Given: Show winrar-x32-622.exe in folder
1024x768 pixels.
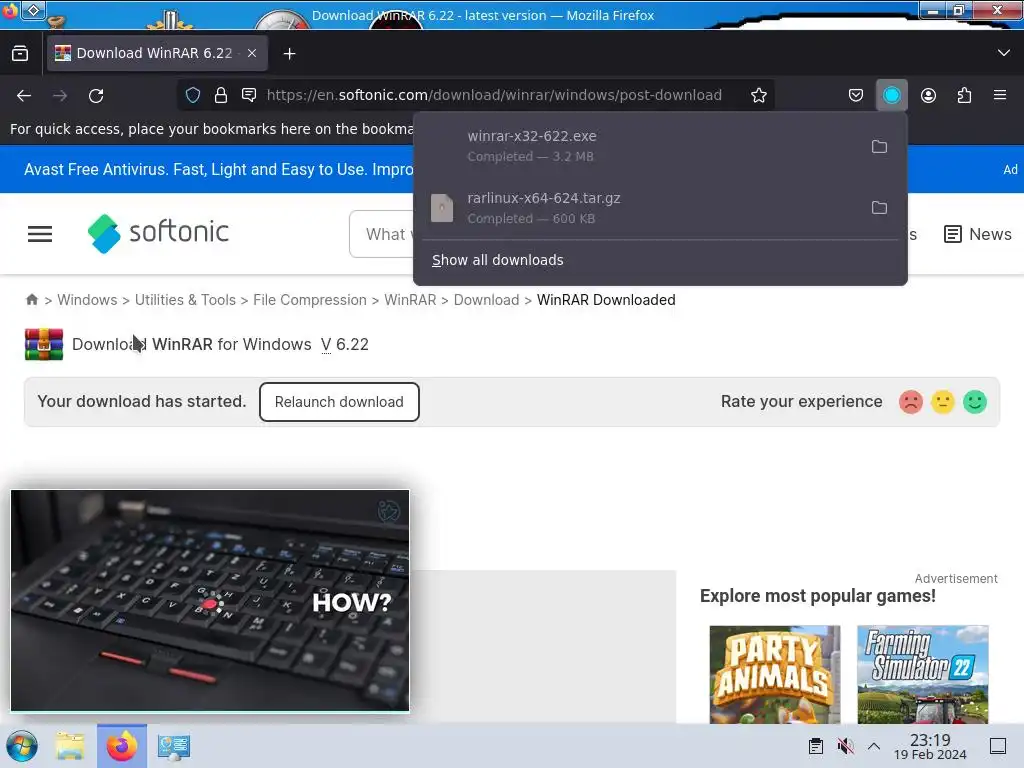Looking at the screenshot, I should pyautogui.click(x=879, y=146).
